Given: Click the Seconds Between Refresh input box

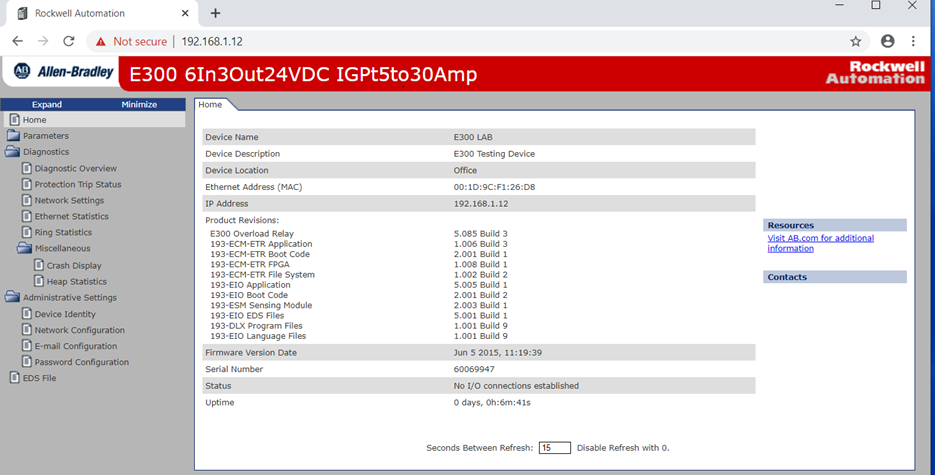Looking at the screenshot, I should click(x=554, y=448).
